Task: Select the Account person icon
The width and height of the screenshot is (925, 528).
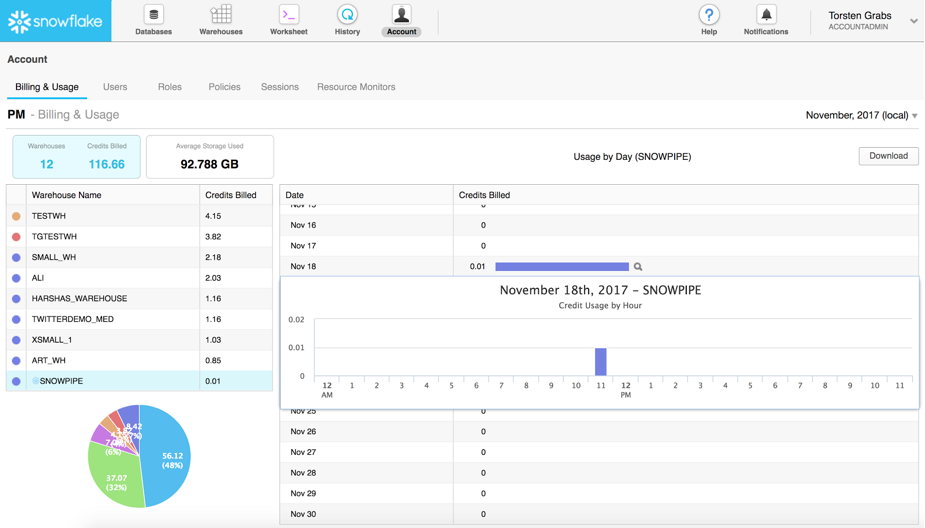Action: [x=401, y=15]
